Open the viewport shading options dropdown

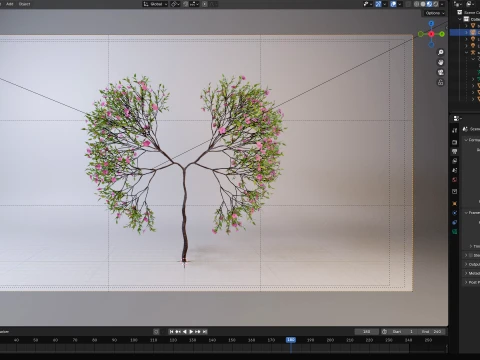442,4
